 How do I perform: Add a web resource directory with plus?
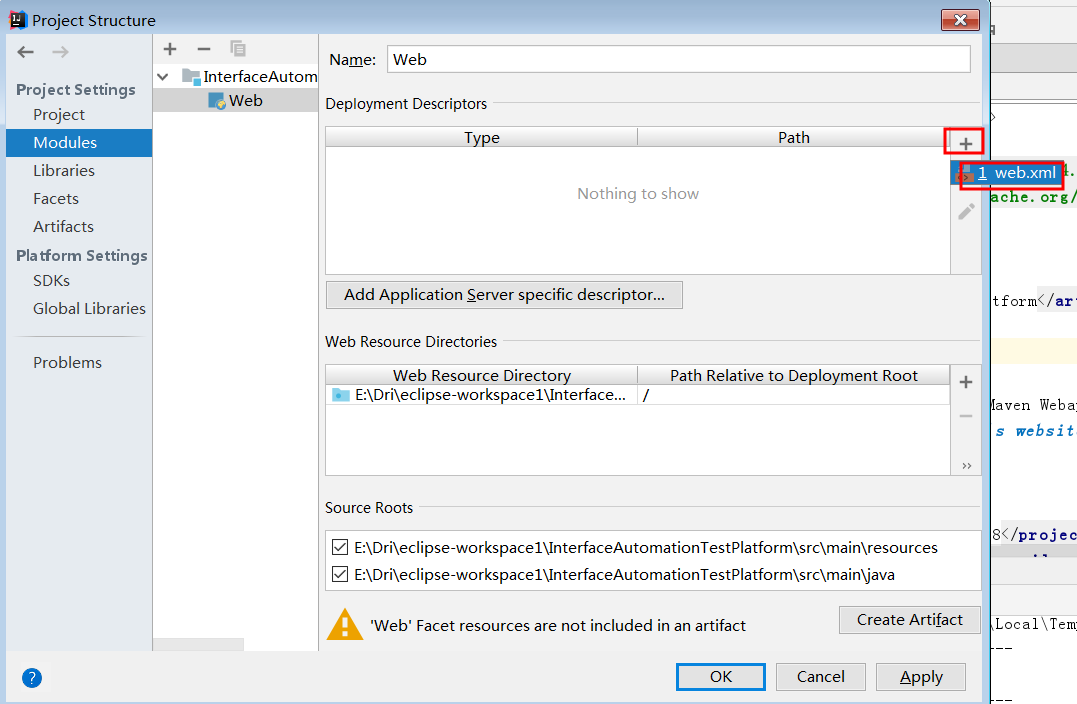[966, 382]
